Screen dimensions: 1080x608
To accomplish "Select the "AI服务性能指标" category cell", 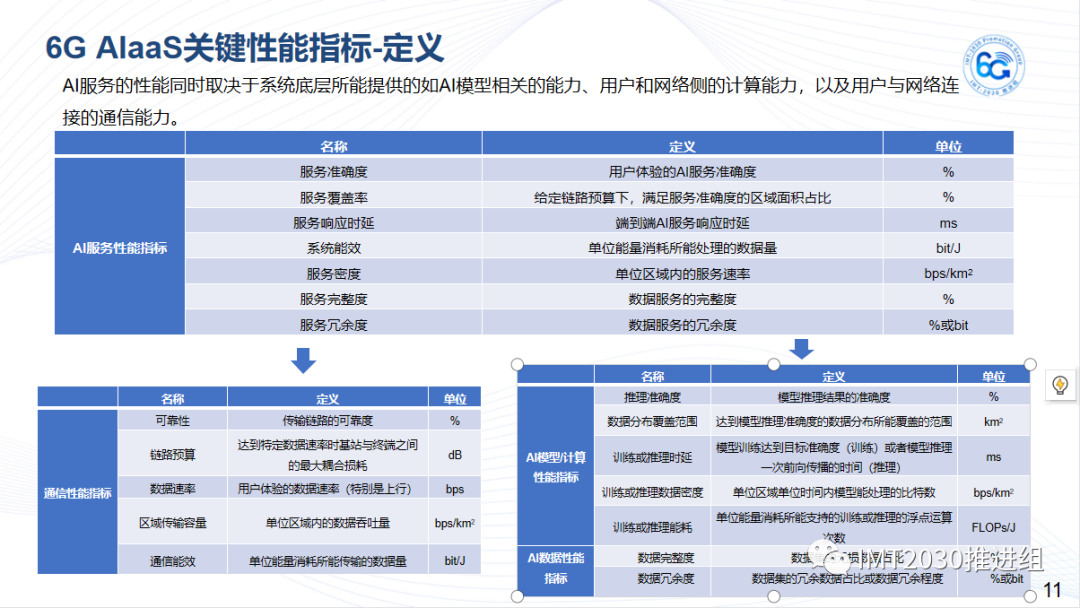I will click(120, 247).
